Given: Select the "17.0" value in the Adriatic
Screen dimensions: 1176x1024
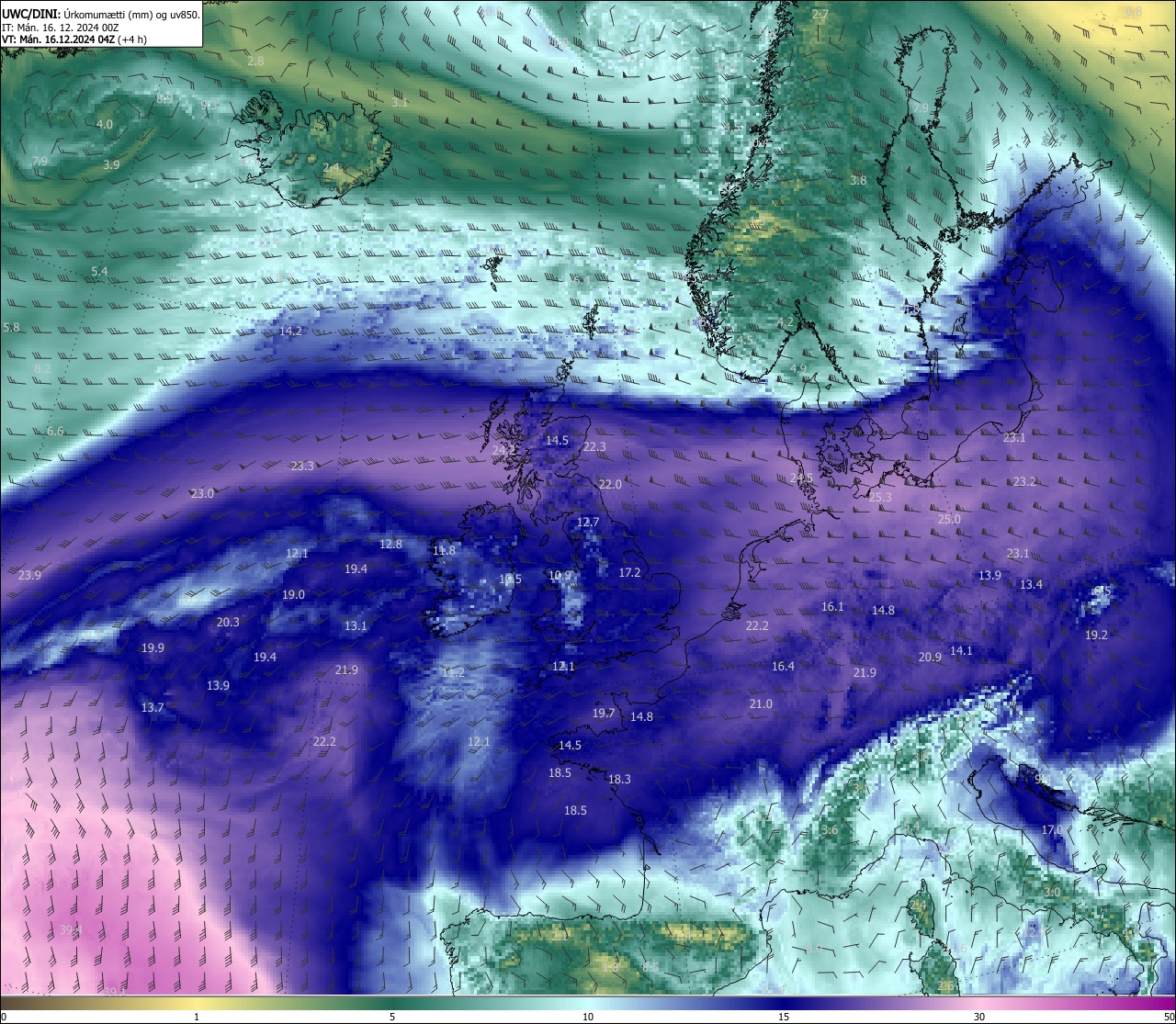Looking at the screenshot, I should tap(1052, 829).
